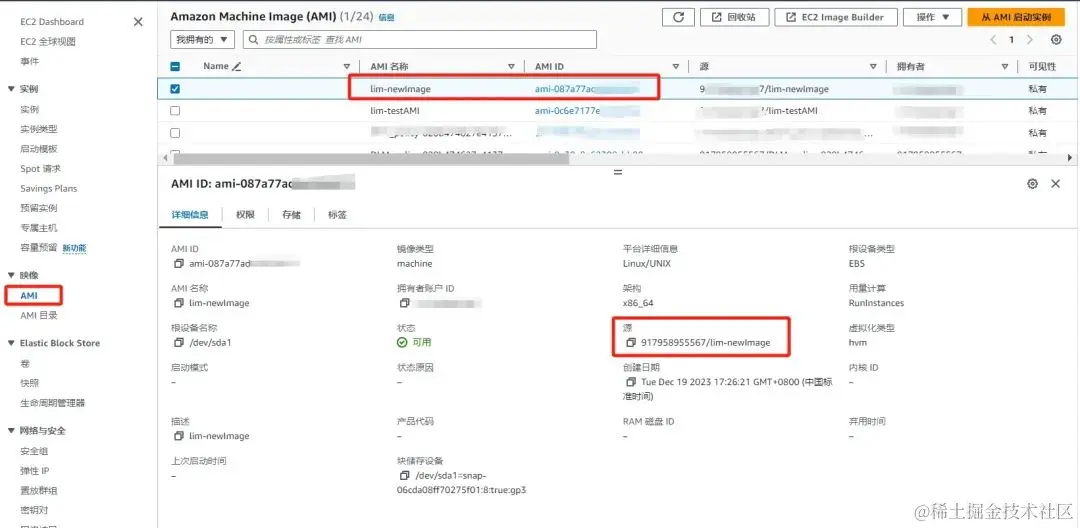Open 容量预留 in sidebar

click(x=39, y=248)
